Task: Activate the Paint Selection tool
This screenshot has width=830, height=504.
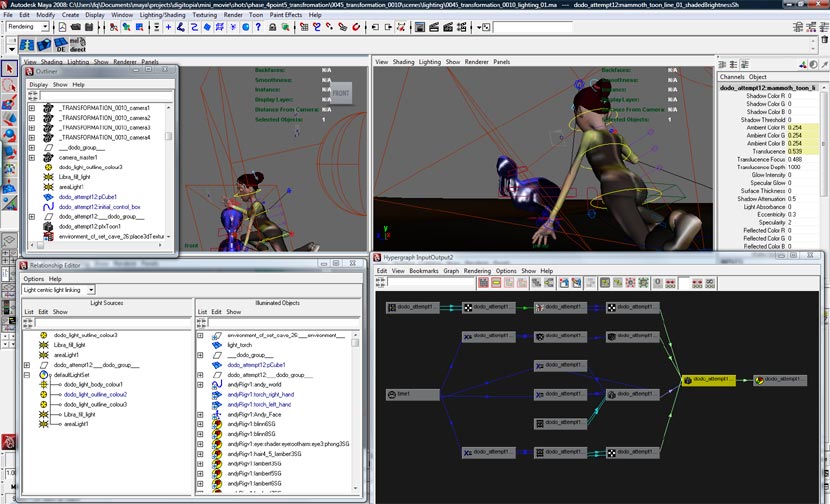Action: tap(9, 102)
